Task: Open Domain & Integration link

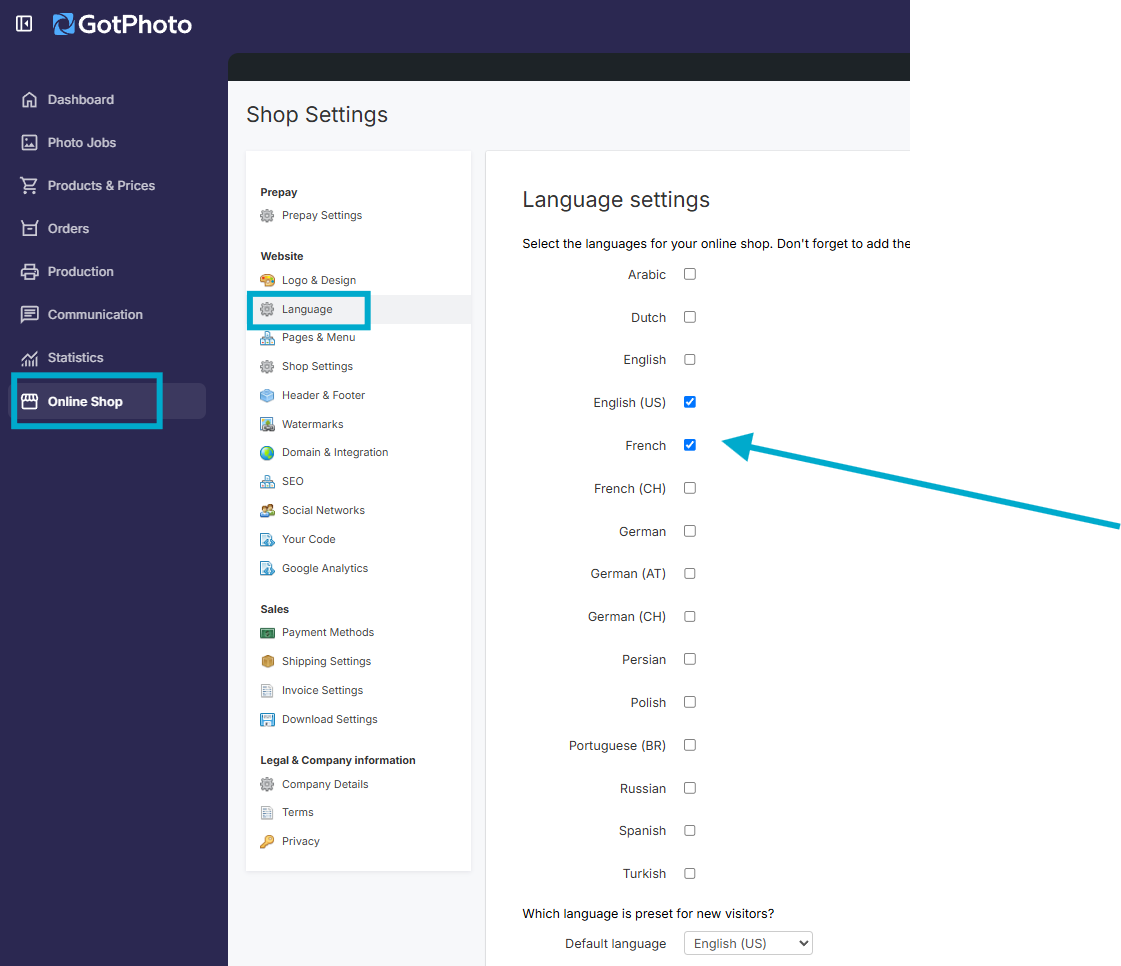Action: click(x=335, y=452)
